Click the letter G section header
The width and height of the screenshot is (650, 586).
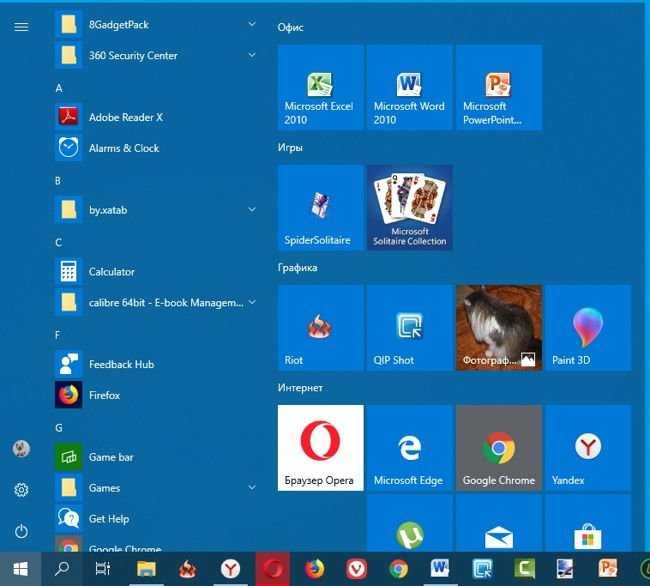click(x=59, y=428)
